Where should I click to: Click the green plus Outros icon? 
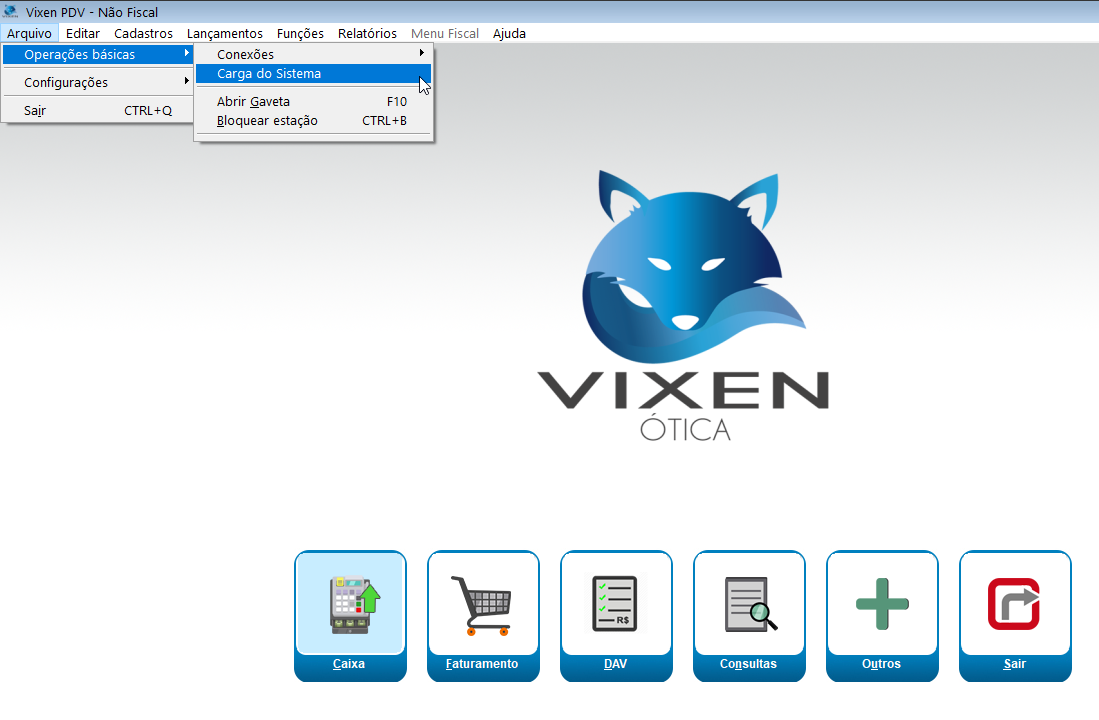click(x=882, y=605)
